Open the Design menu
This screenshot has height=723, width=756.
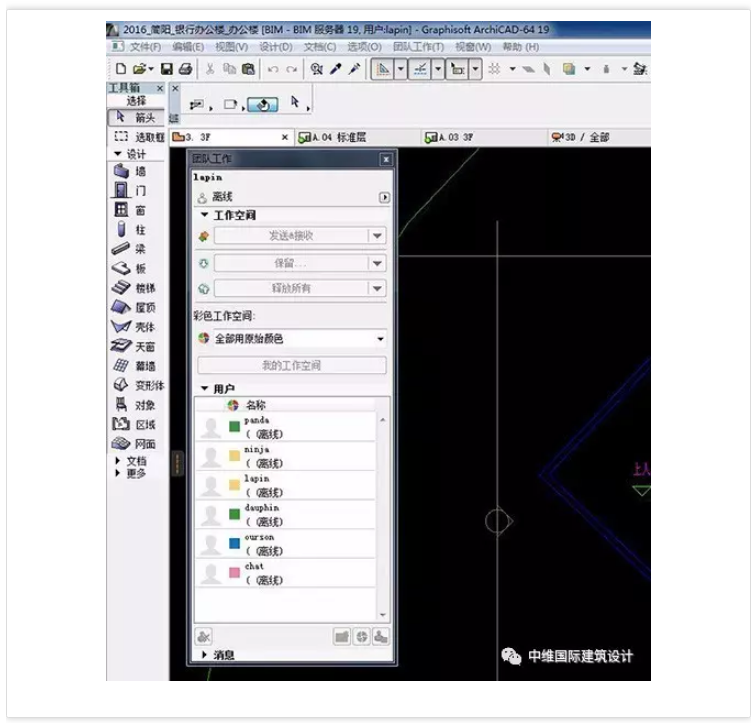(276, 47)
